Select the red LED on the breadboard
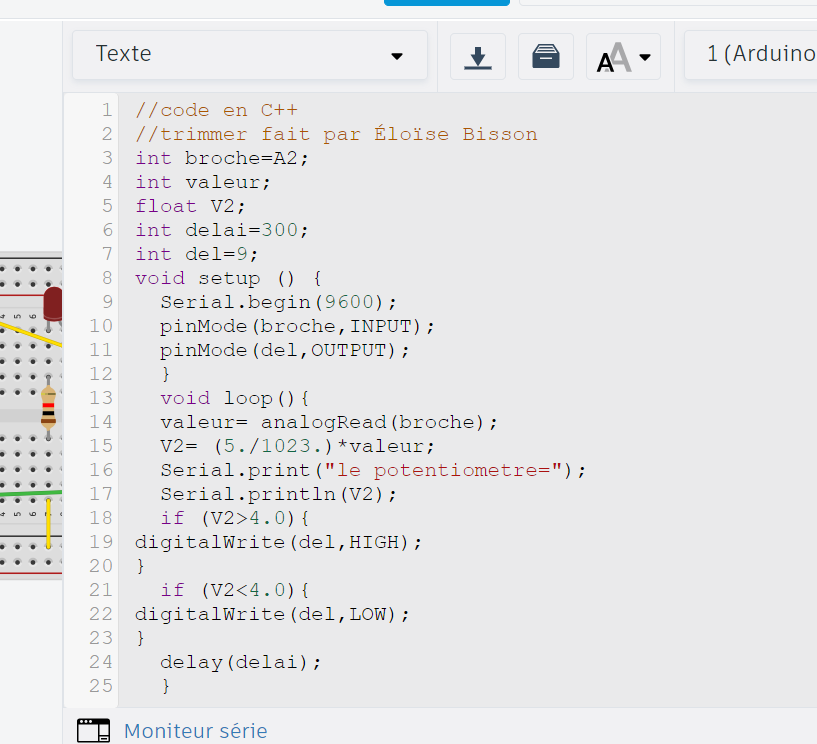817x744 pixels. [x=53, y=304]
